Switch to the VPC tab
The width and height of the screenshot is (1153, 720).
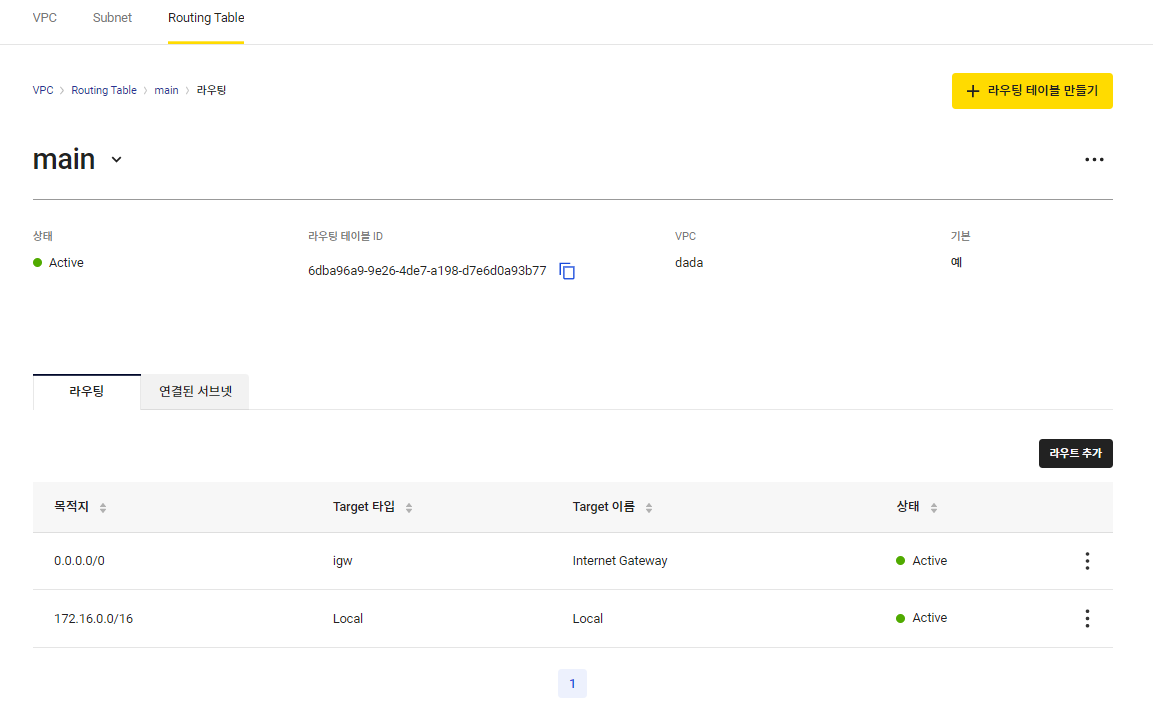45,18
